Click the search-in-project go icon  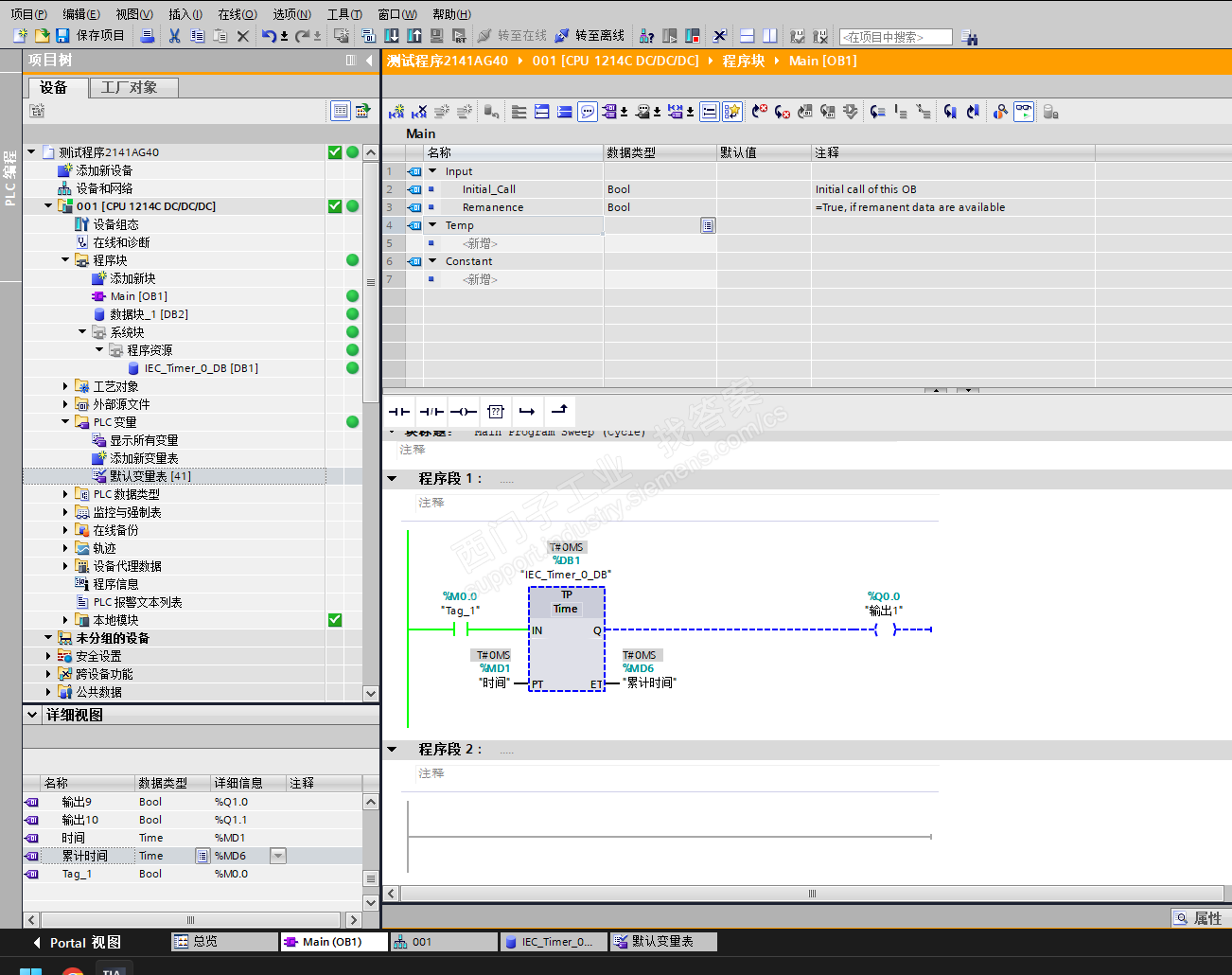pyautogui.click(x=969, y=37)
